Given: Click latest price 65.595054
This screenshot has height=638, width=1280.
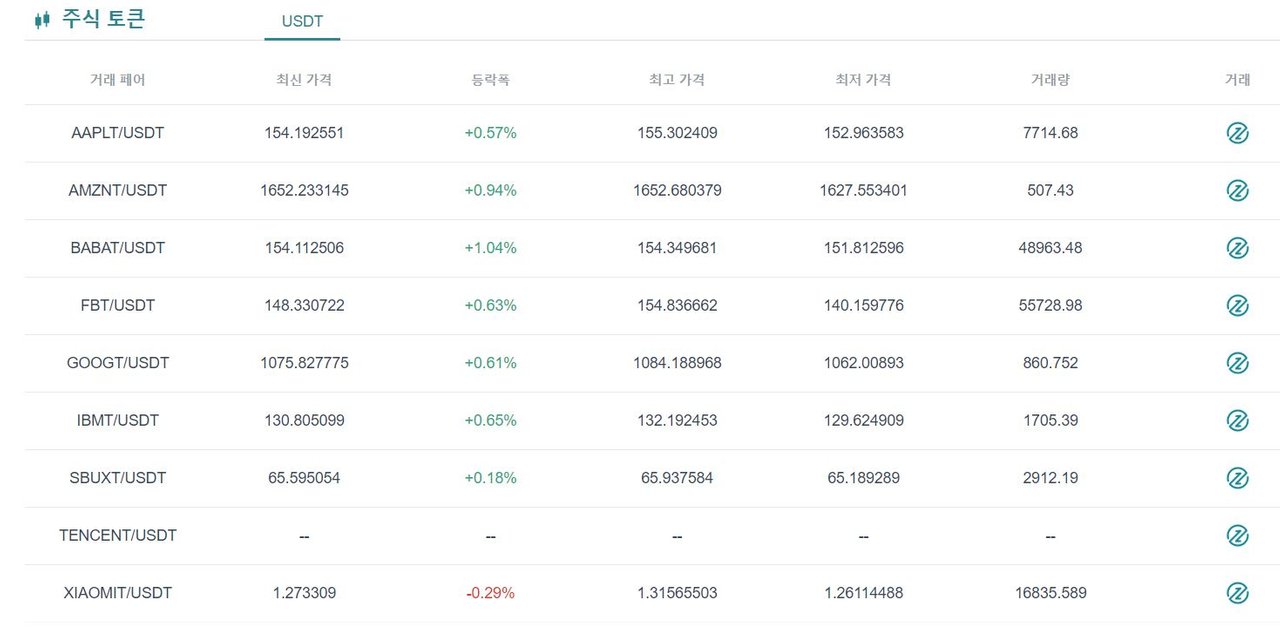Looking at the screenshot, I should click(x=304, y=478).
